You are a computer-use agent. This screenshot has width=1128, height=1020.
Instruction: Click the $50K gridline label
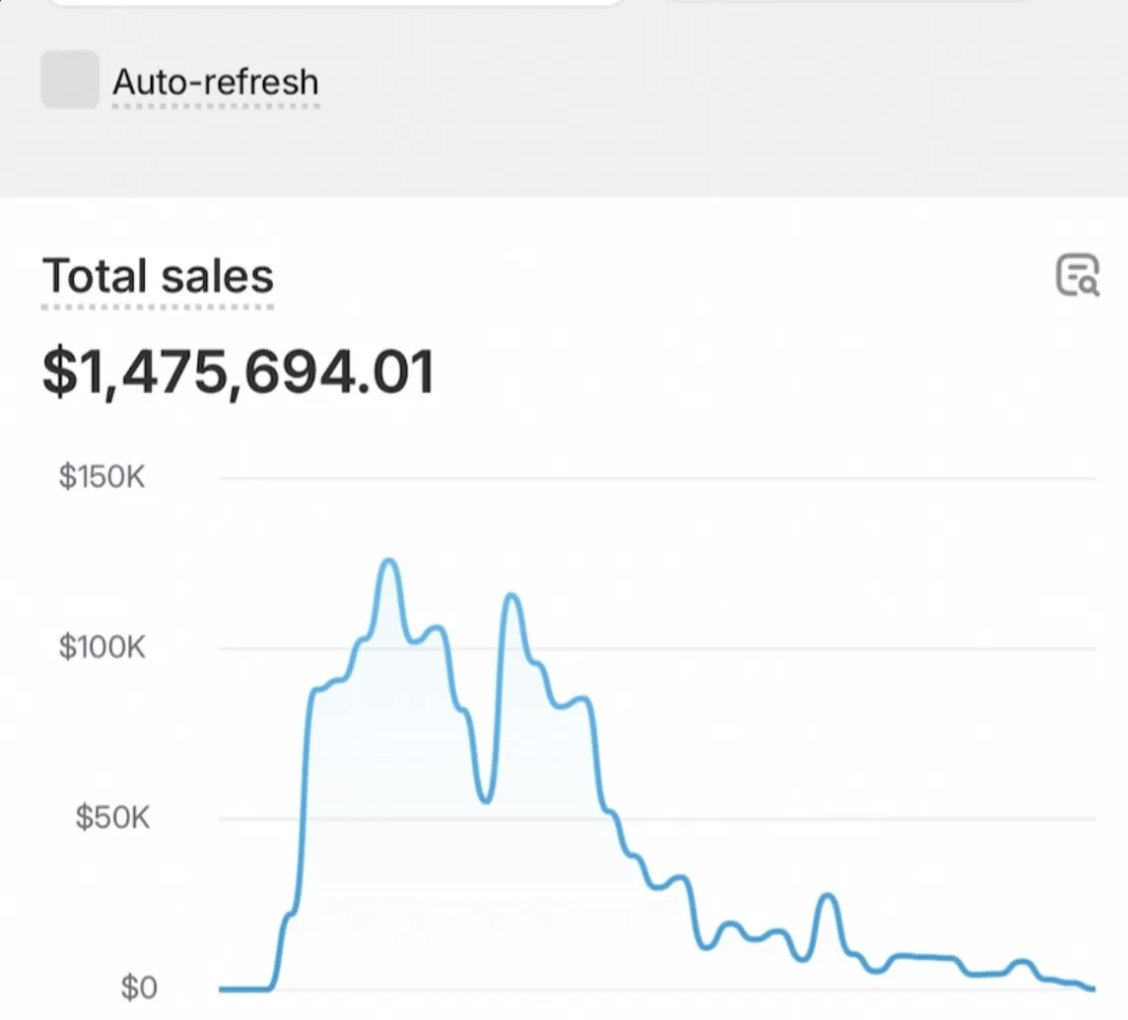112,818
